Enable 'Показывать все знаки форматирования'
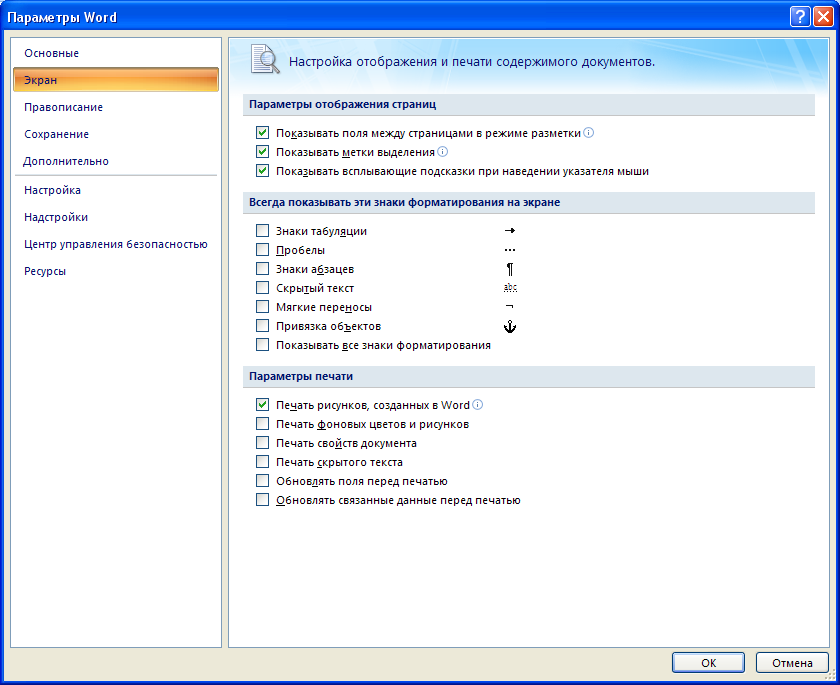Image resolution: width=840 pixels, height=685 pixels. point(262,345)
